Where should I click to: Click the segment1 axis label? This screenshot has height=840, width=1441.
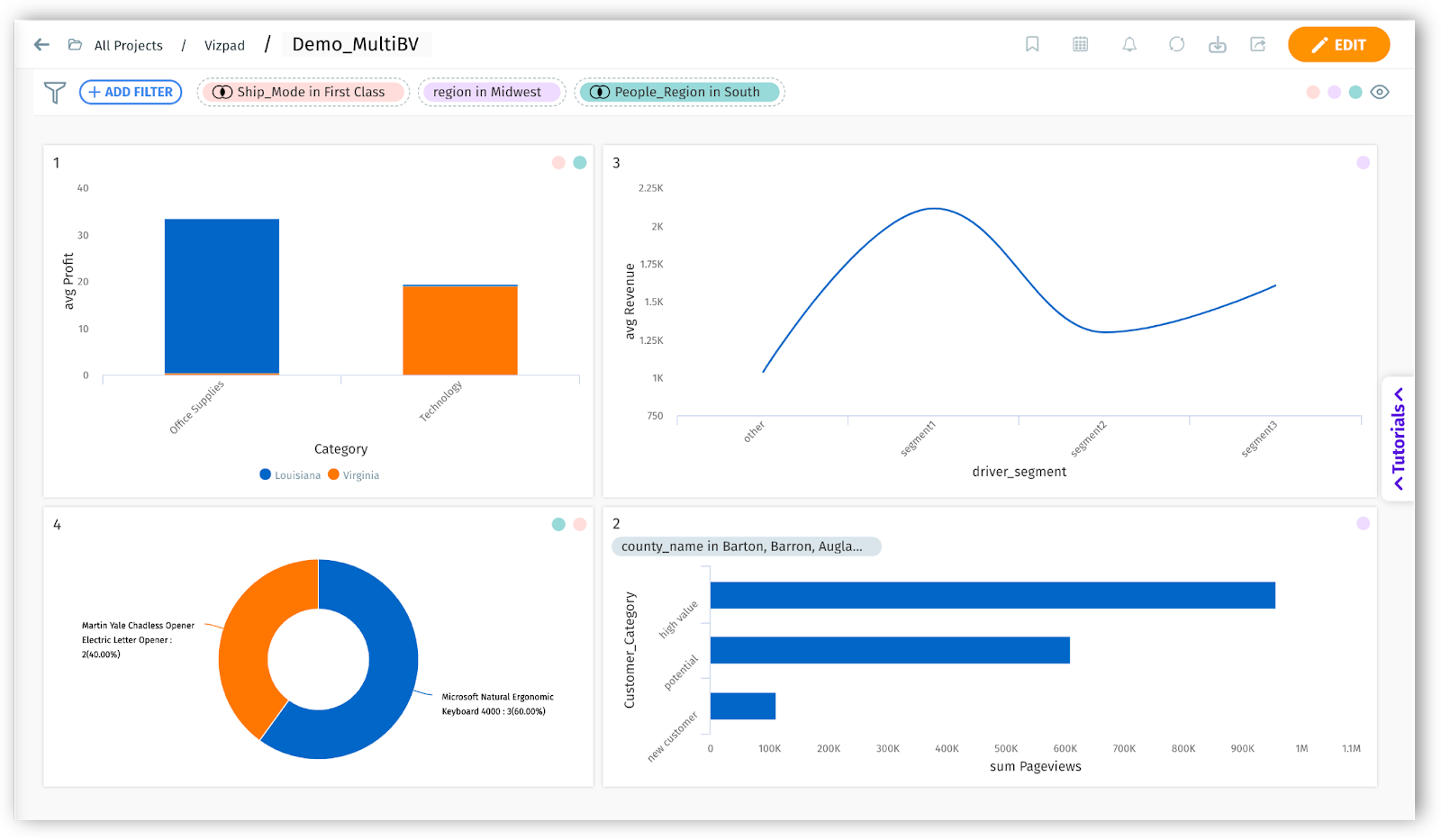click(x=919, y=438)
